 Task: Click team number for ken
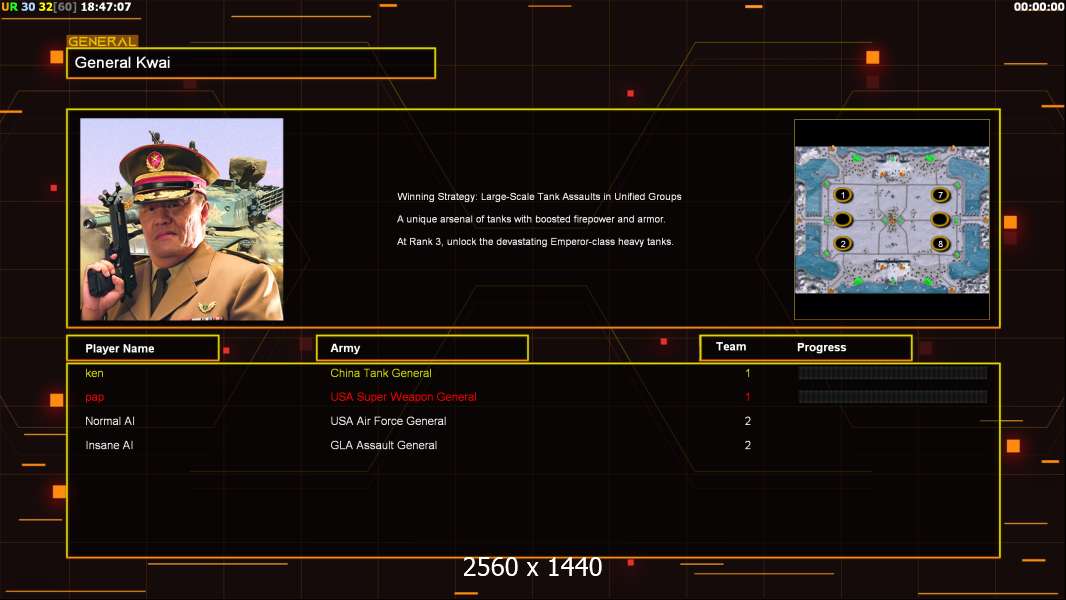tap(748, 373)
